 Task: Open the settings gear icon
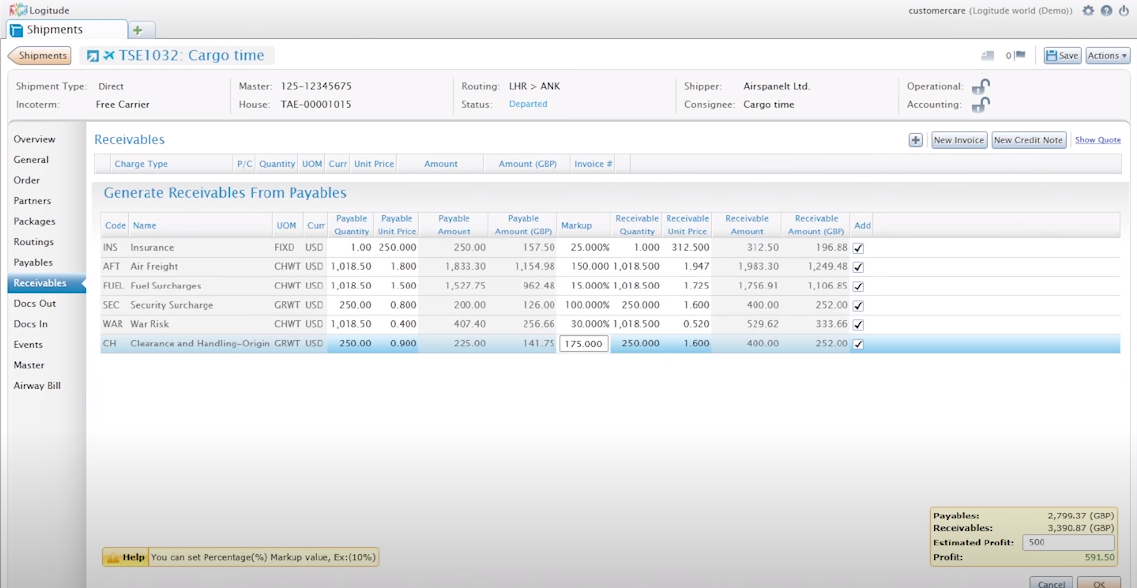point(1088,11)
